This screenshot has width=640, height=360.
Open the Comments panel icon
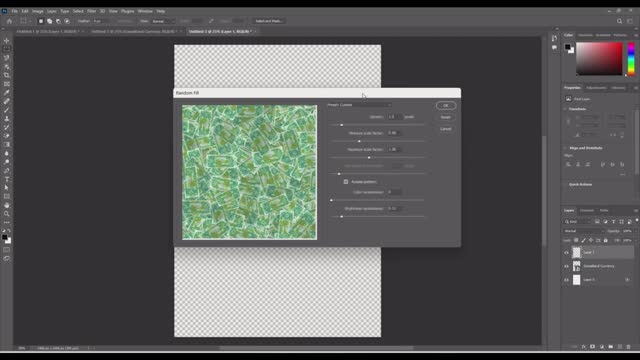554,47
